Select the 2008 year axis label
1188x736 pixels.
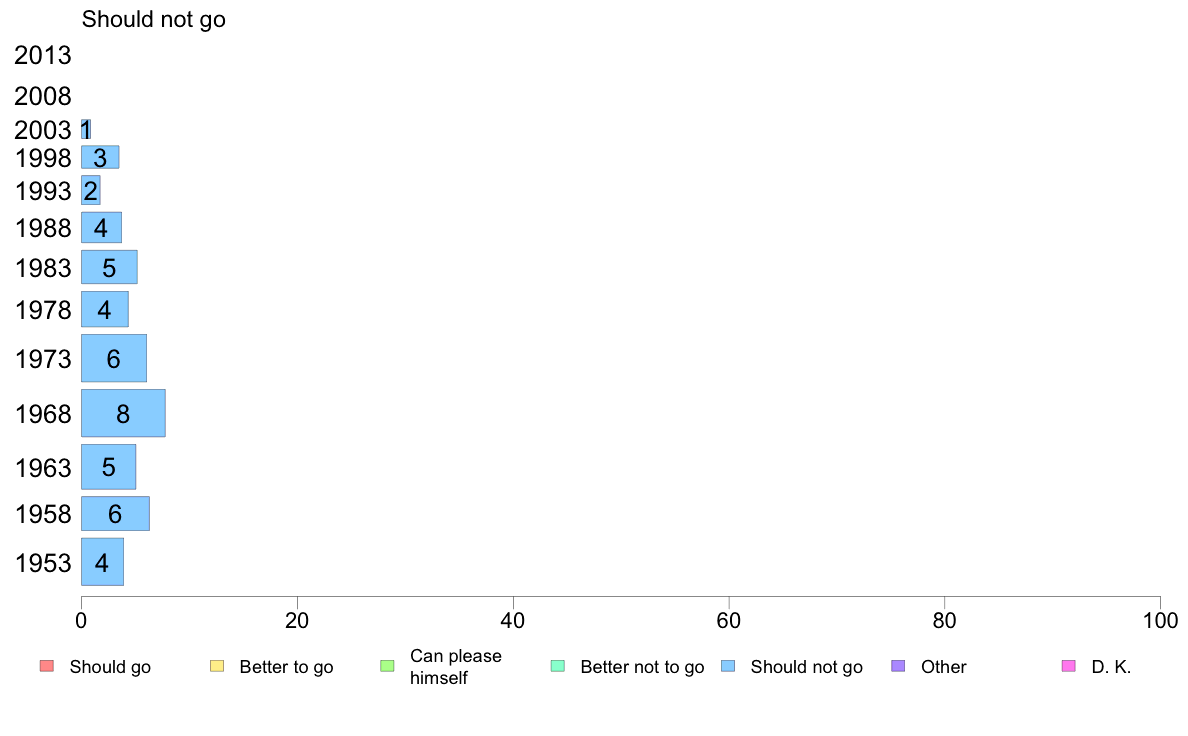[x=42, y=96]
